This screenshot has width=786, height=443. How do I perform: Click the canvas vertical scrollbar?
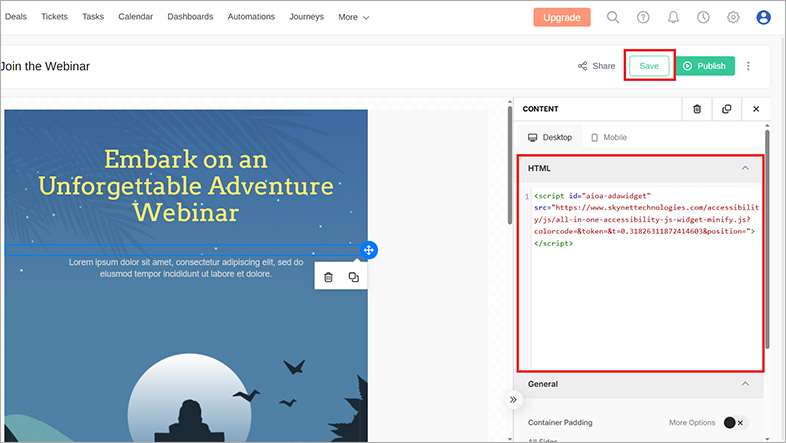[x=510, y=165]
